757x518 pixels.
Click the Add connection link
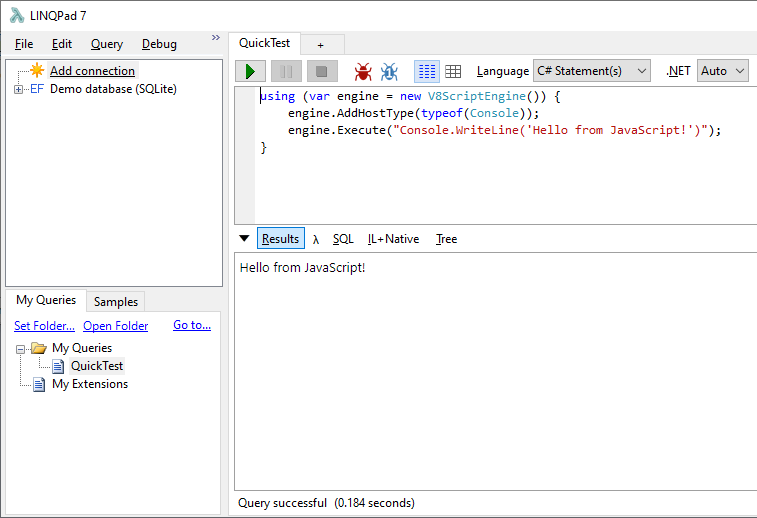click(93, 70)
